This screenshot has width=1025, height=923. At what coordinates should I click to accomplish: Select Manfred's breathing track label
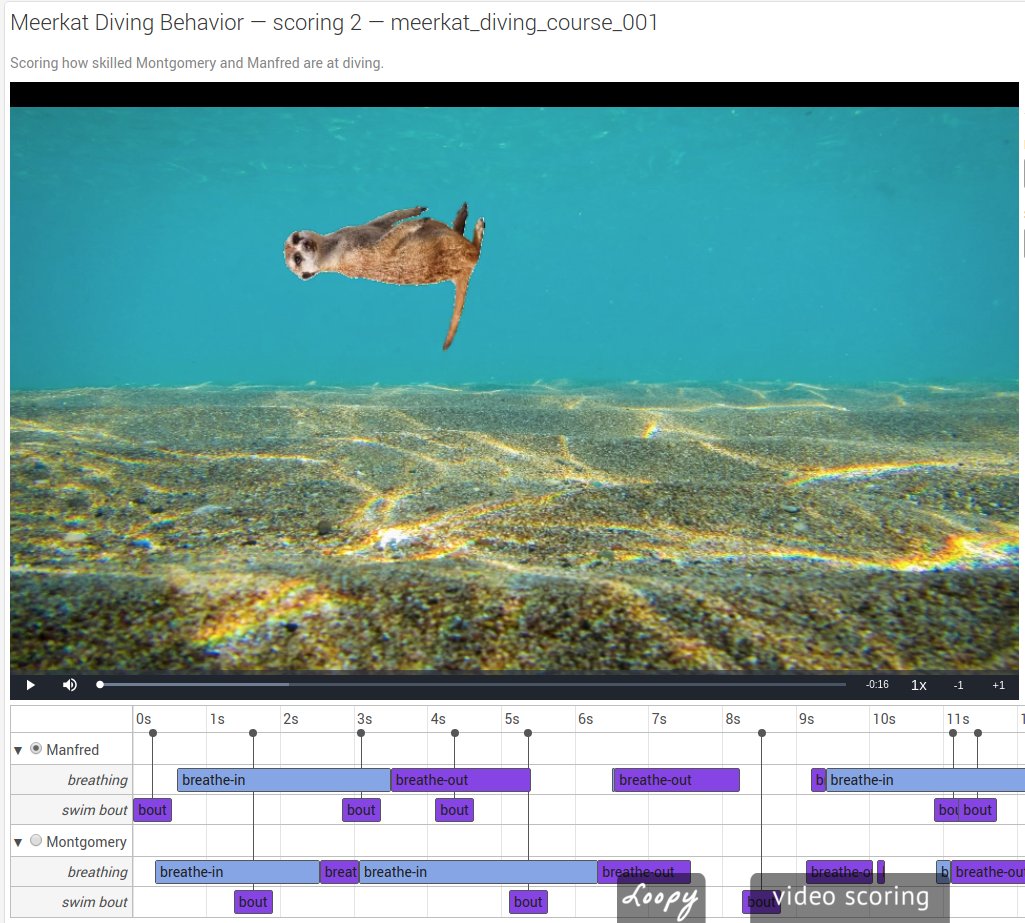(x=97, y=780)
